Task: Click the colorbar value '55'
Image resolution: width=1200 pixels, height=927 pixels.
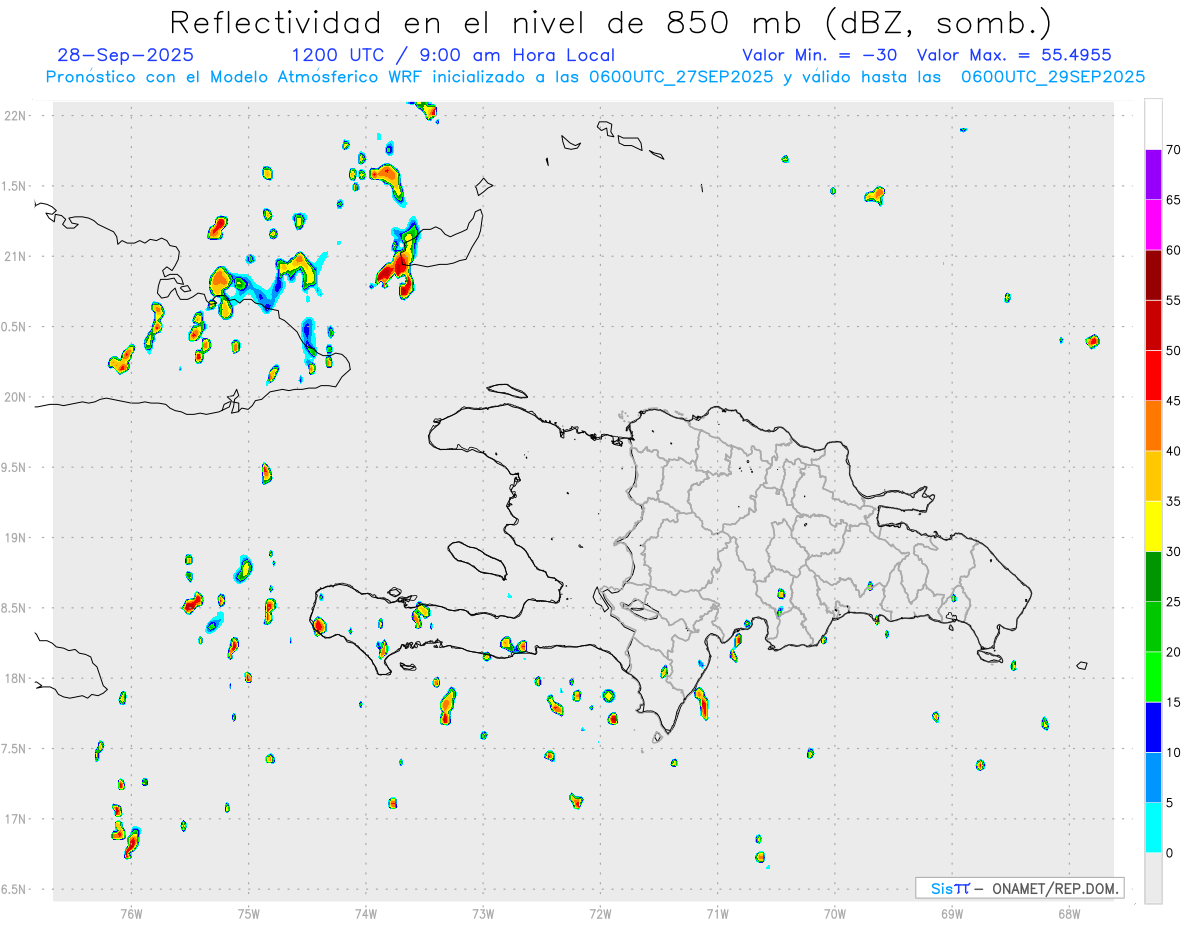Action: point(1173,300)
